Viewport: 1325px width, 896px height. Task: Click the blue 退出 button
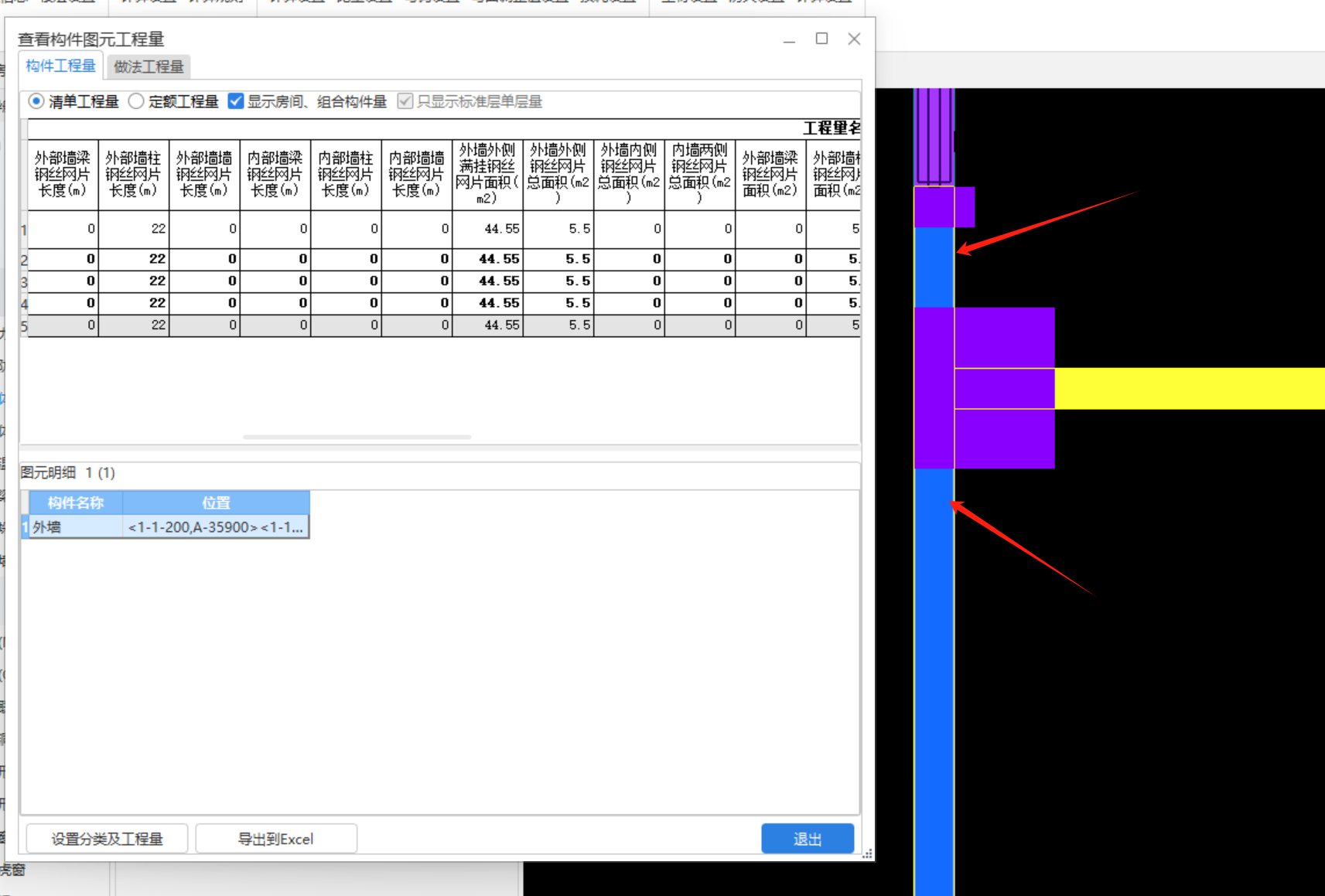(x=808, y=839)
